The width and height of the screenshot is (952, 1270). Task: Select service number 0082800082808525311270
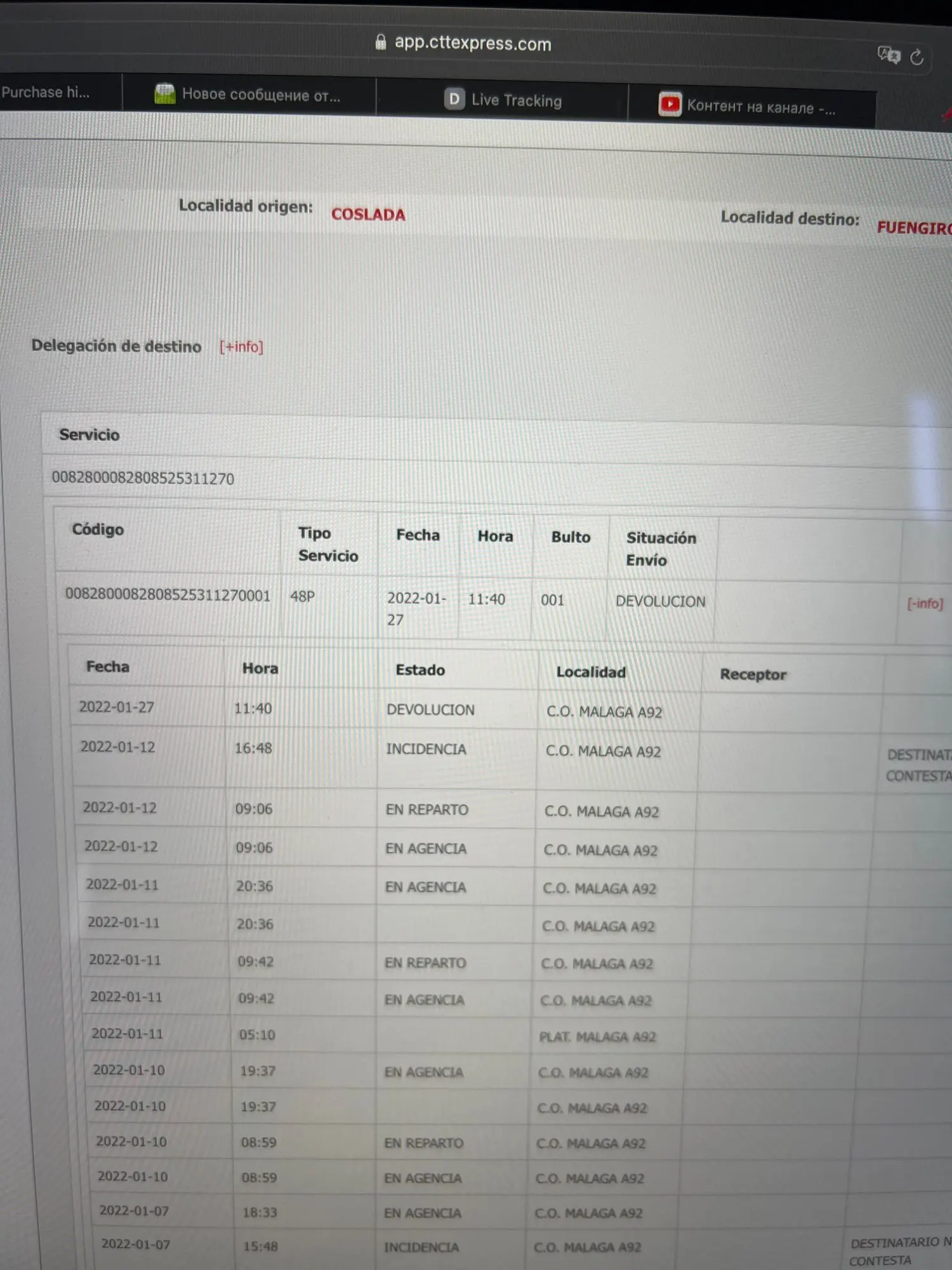click(143, 478)
